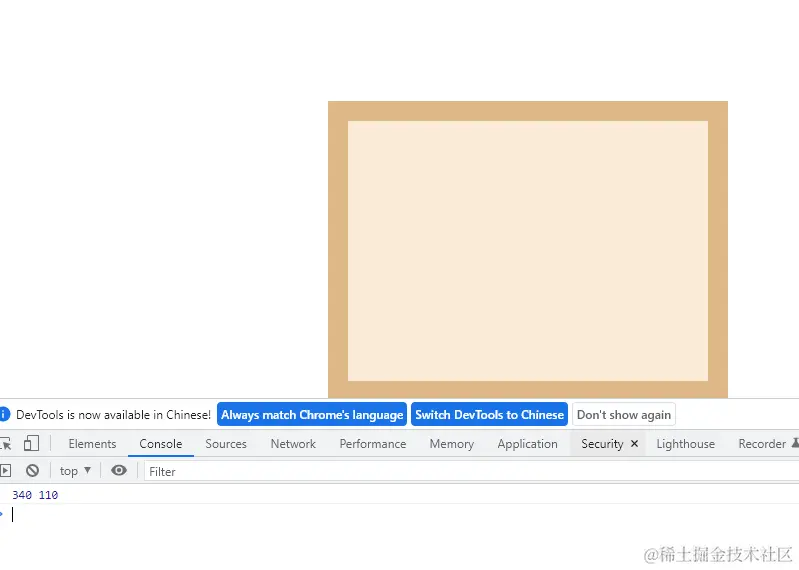This screenshot has height=570, width=799.
Task: Focus the console Filter field
Action: pos(471,472)
